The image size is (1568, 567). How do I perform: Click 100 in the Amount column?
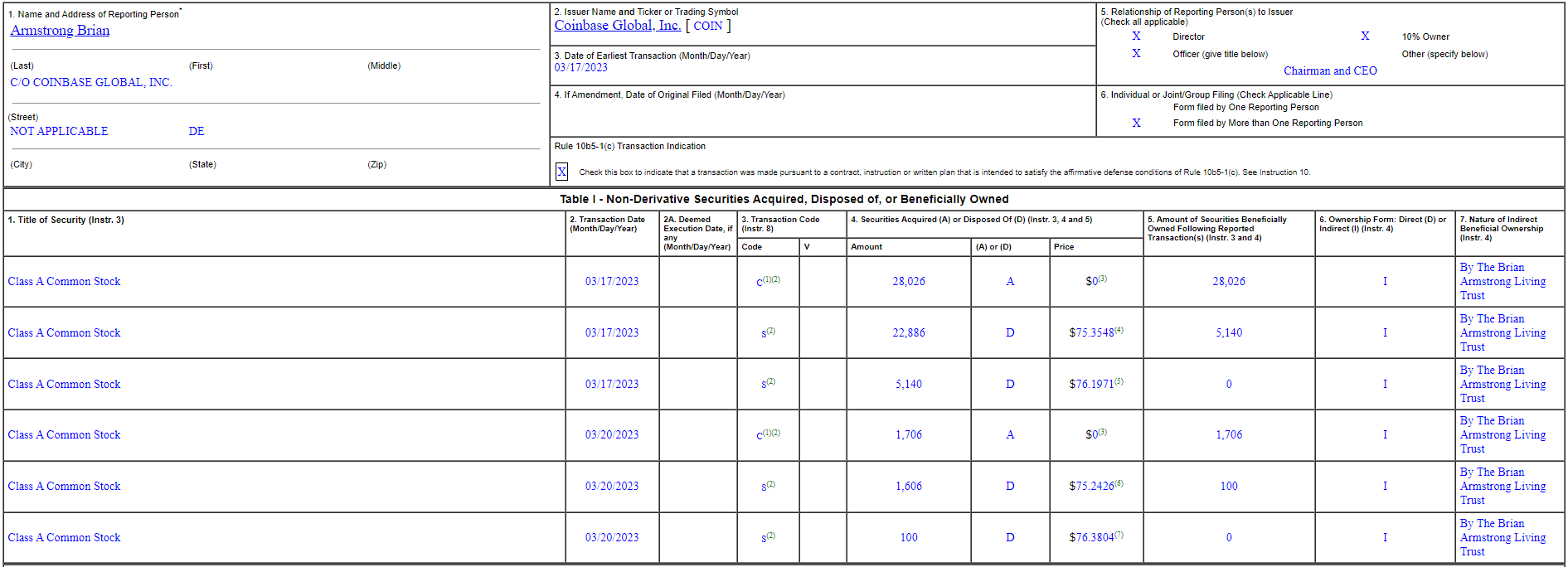point(909,537)
